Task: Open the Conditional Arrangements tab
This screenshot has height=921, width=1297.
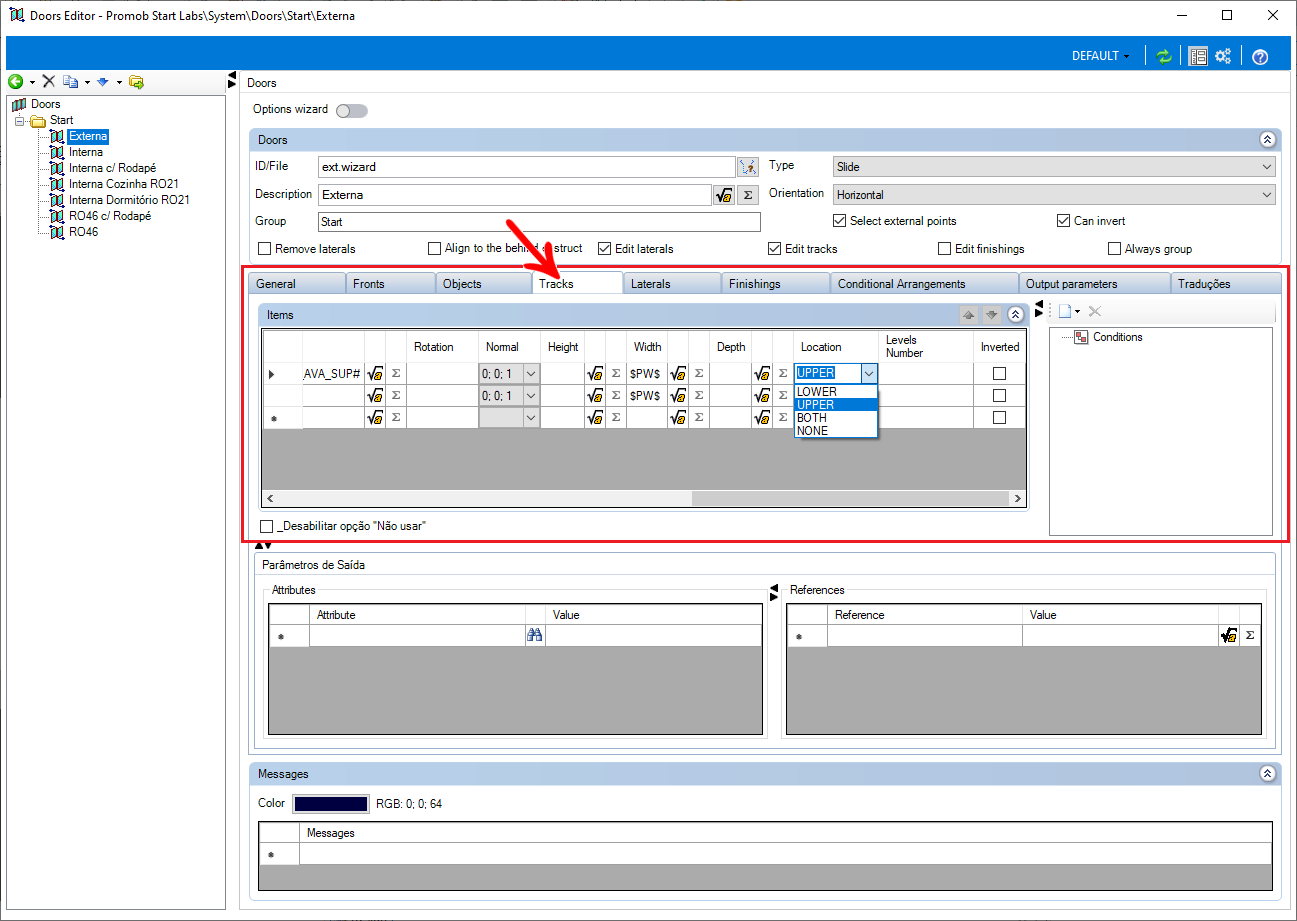Action: coord(924,284)
